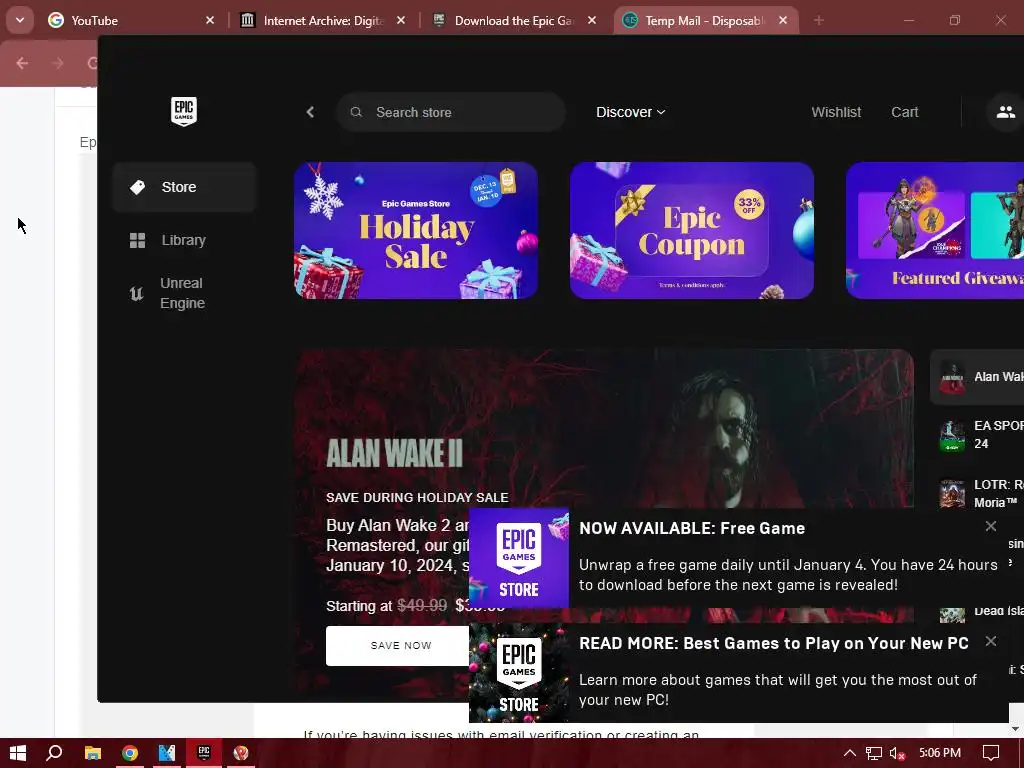Close the Temp Mail browser tab
This screenshot has width=1024, height=768.
tap(783, 21)
